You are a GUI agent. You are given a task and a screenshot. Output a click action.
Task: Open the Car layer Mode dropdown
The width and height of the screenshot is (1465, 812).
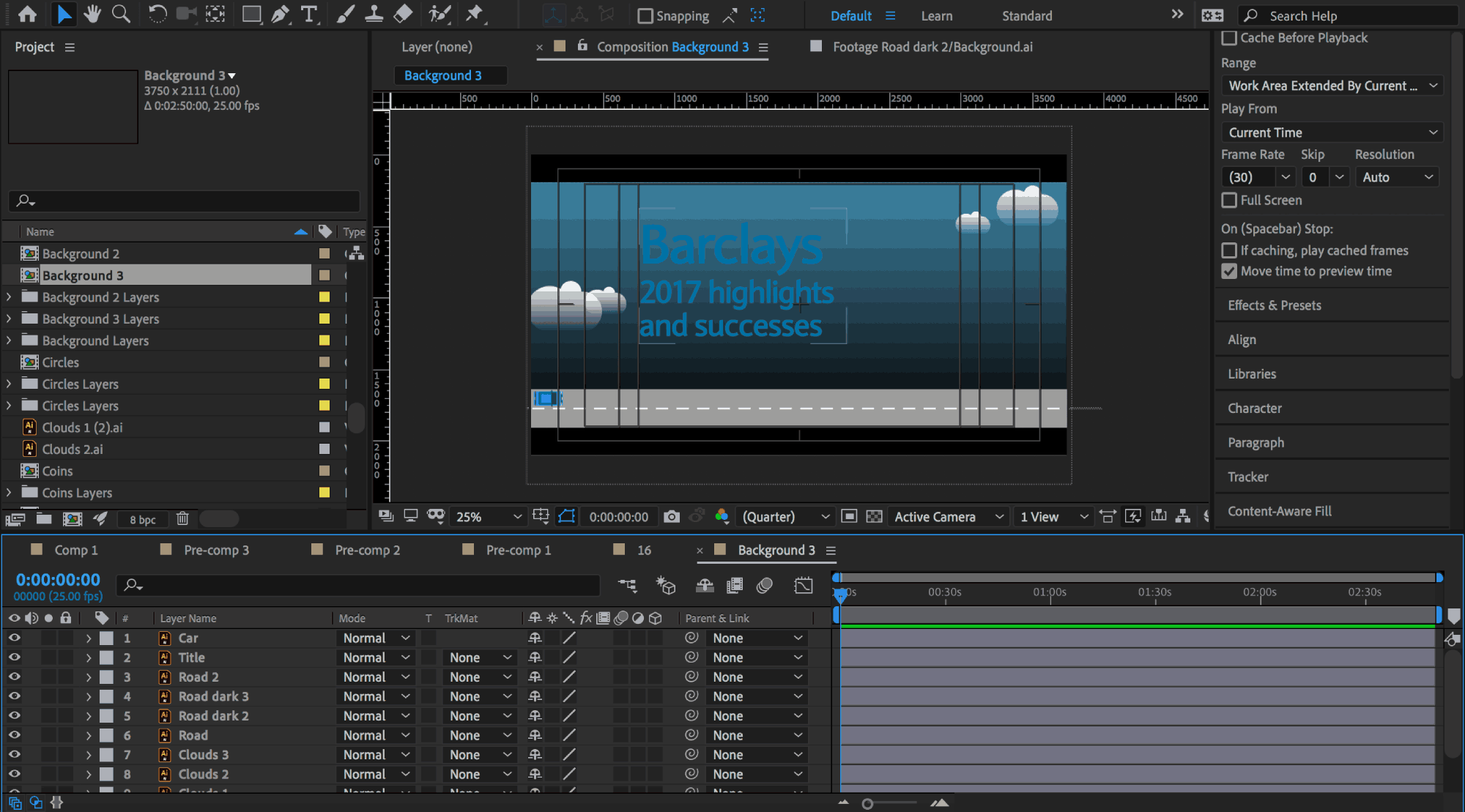pyautogui.click(x=376, y=638)
